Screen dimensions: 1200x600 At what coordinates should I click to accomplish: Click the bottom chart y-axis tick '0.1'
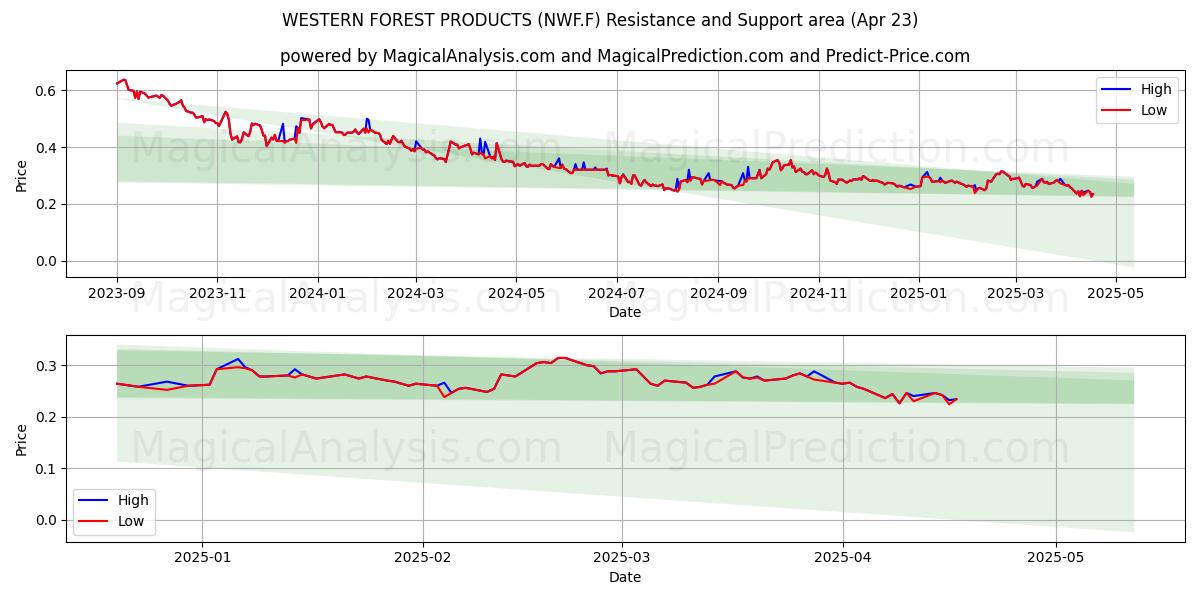pos(48,469)
